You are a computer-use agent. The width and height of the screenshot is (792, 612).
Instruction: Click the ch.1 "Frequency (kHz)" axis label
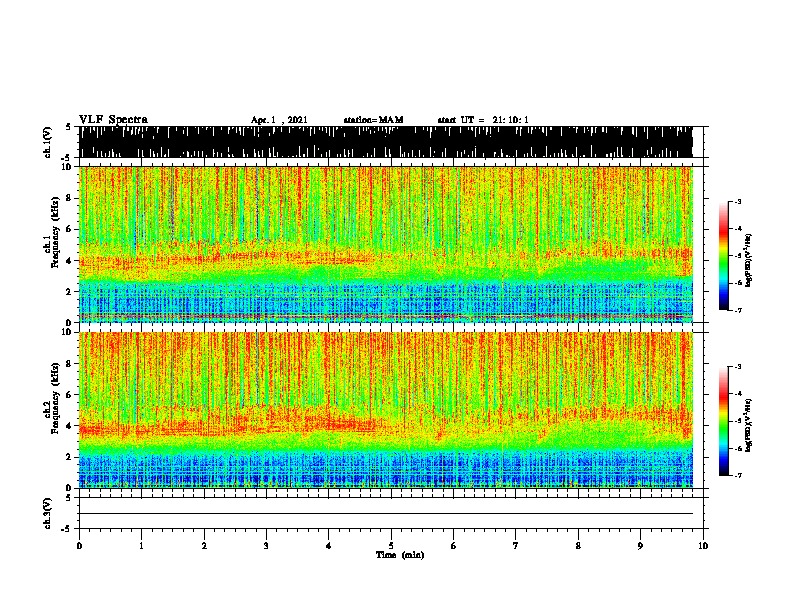(55, 233)
